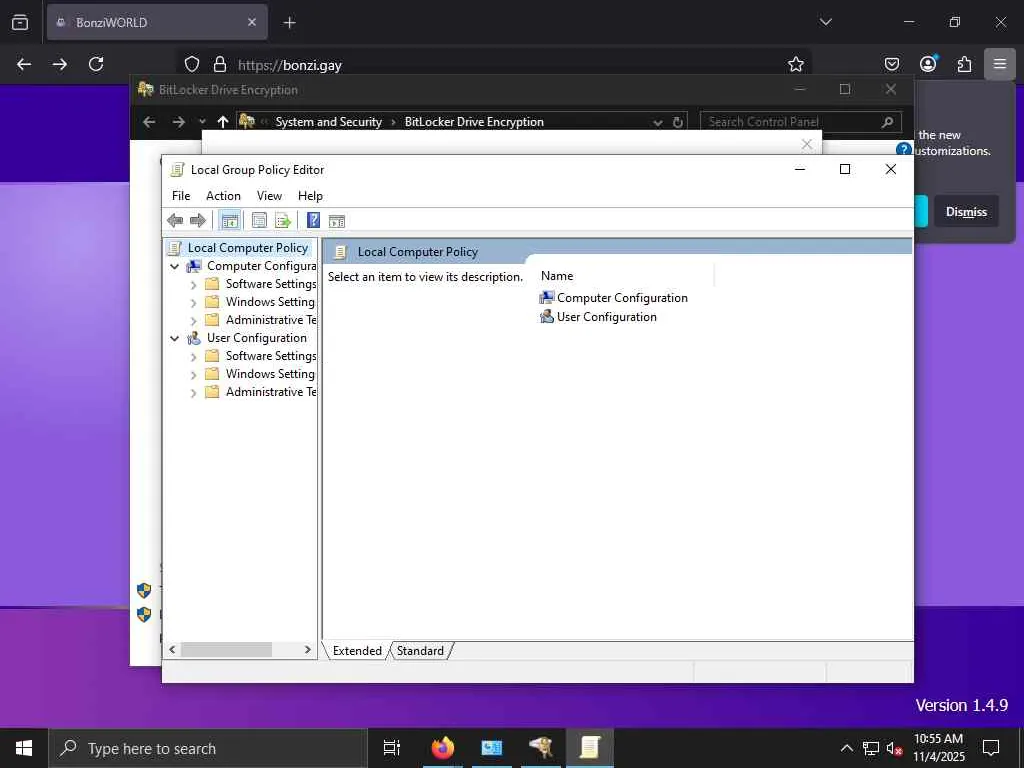Open Firefox Pocket save icon
The width and height of the screenshot is (1024, 768).
pyautogui.click(x=891, y=64)
